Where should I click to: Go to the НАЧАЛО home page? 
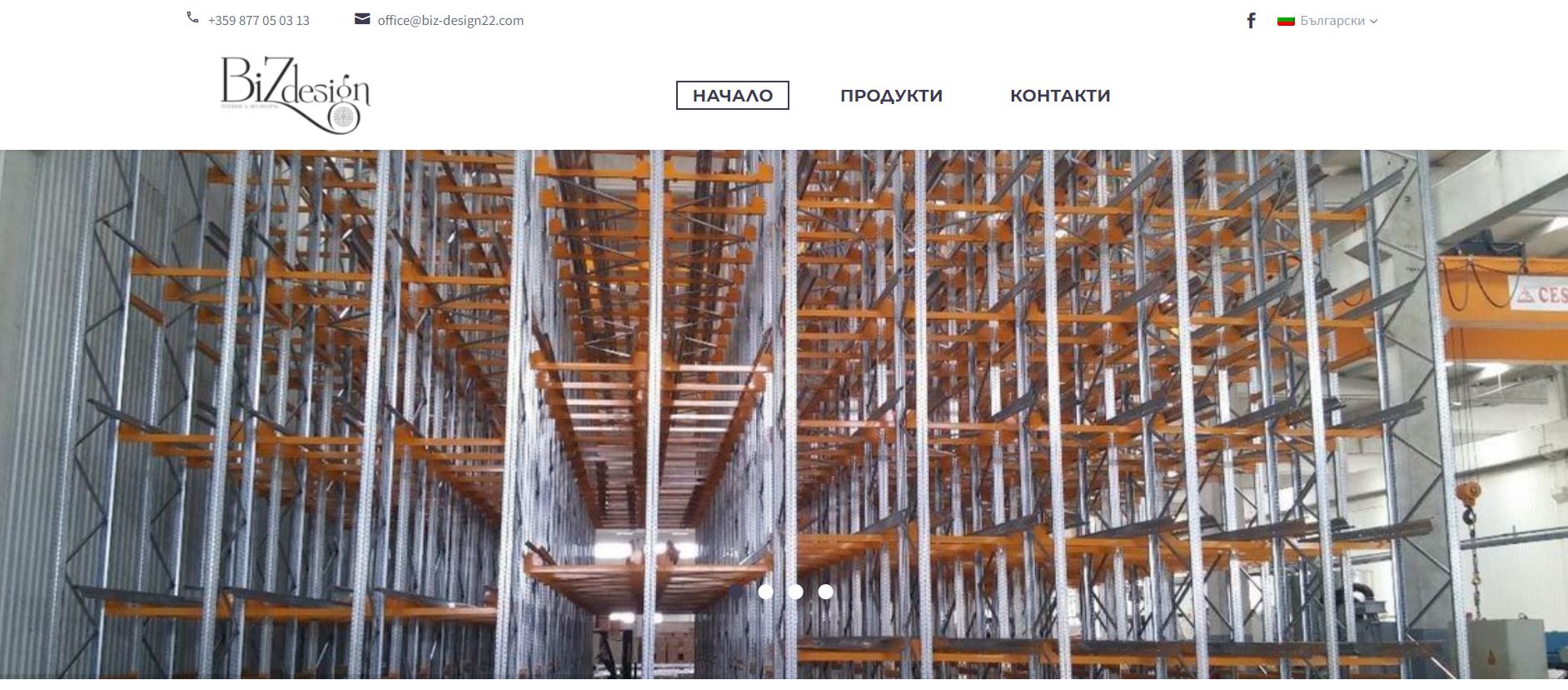[x=733, y=96]
